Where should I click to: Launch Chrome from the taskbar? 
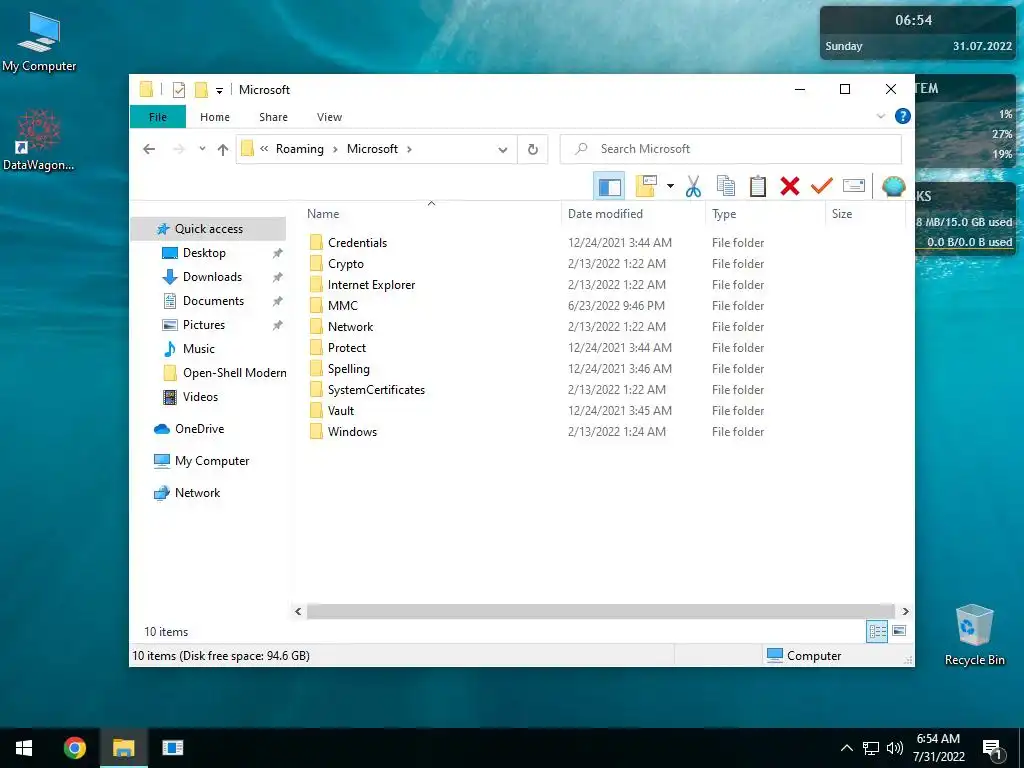[x=74, y=748]
